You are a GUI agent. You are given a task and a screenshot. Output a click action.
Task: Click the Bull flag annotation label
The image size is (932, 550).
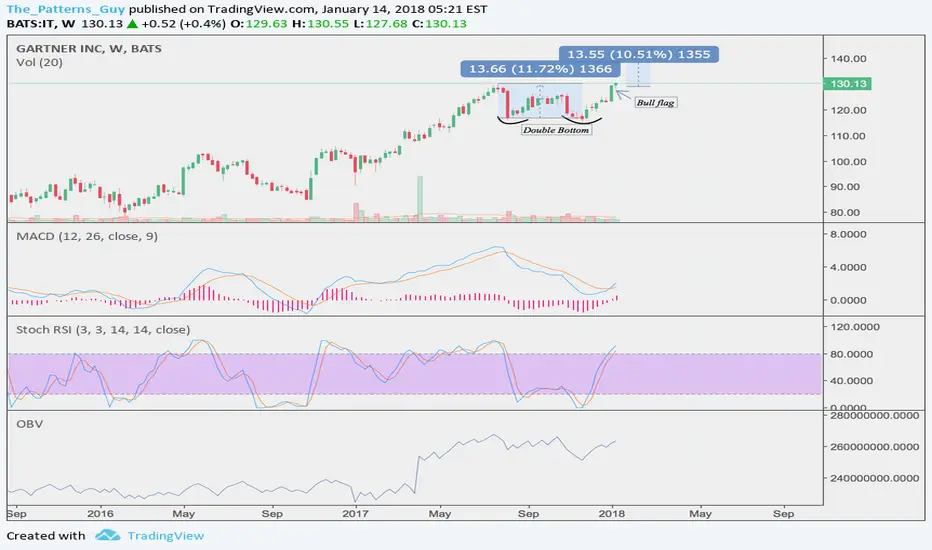(x=656, y=103)
